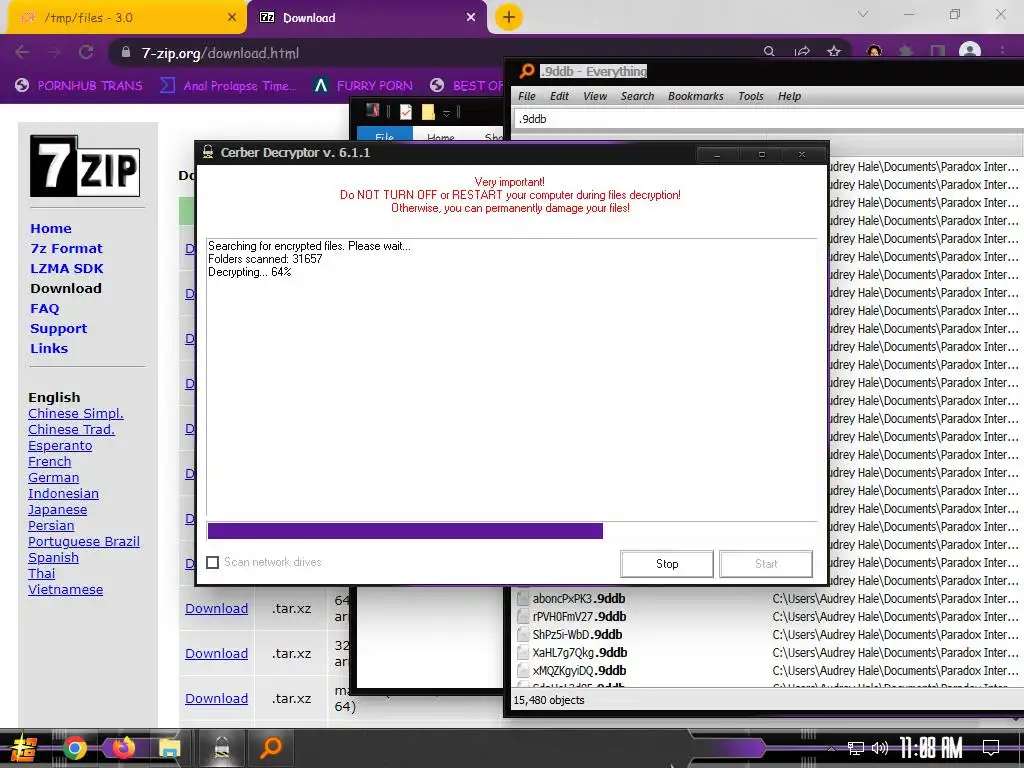Open a new tab with the plus button
Screen dimensions: 1024x768
(509, 17)
